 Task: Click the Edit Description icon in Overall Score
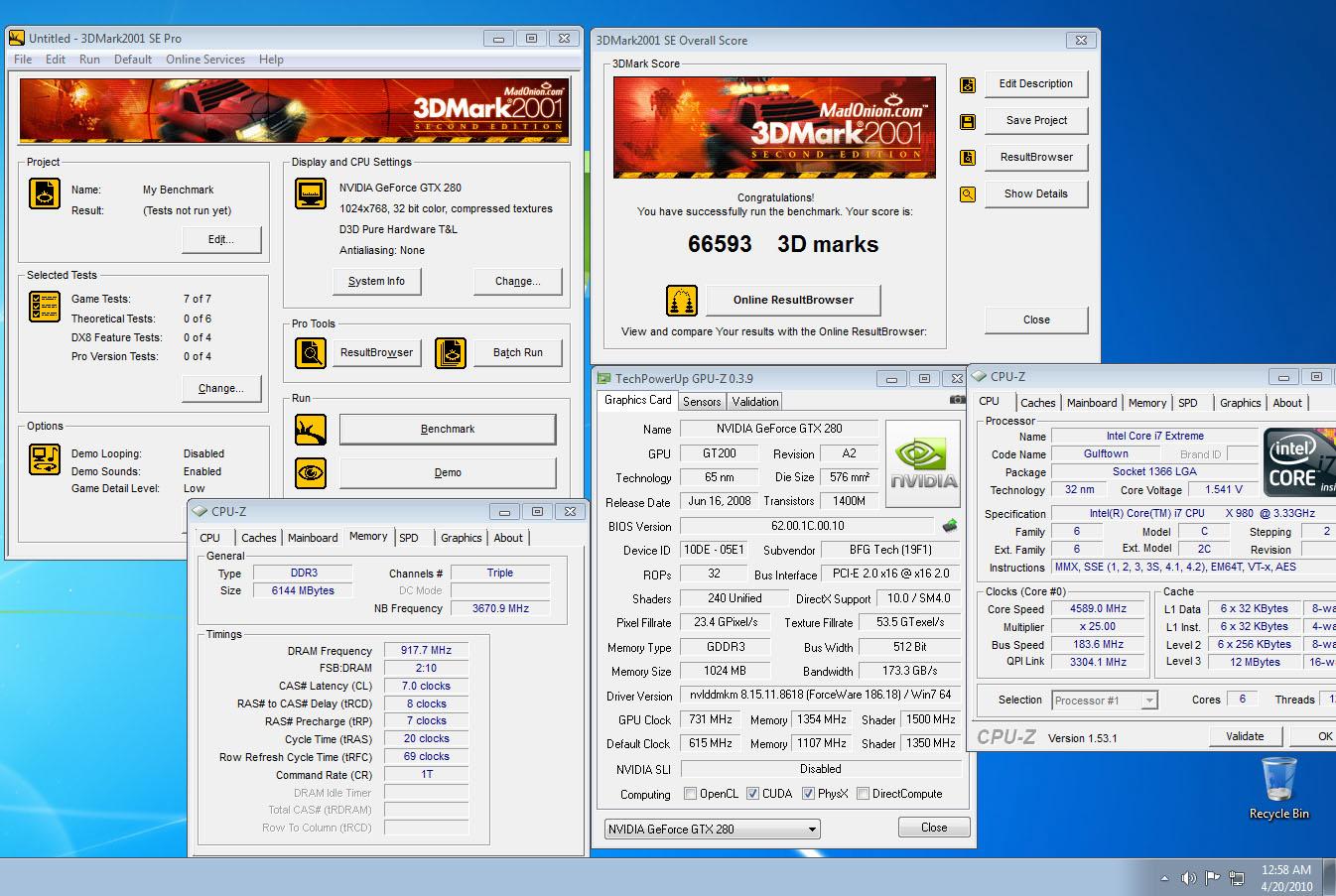pos(968,85)
